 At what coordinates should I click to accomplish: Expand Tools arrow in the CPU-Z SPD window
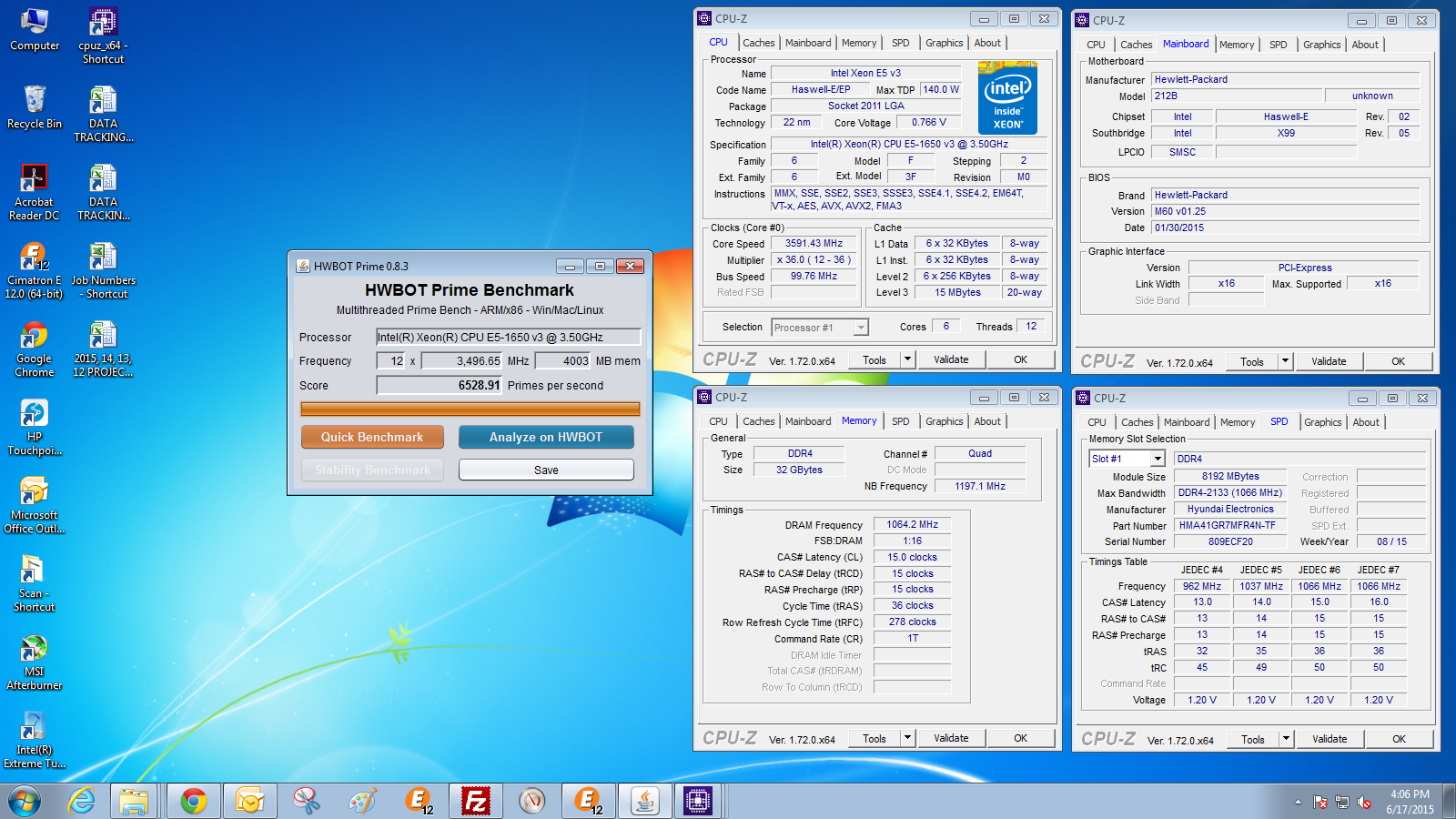pos(1286,739)
